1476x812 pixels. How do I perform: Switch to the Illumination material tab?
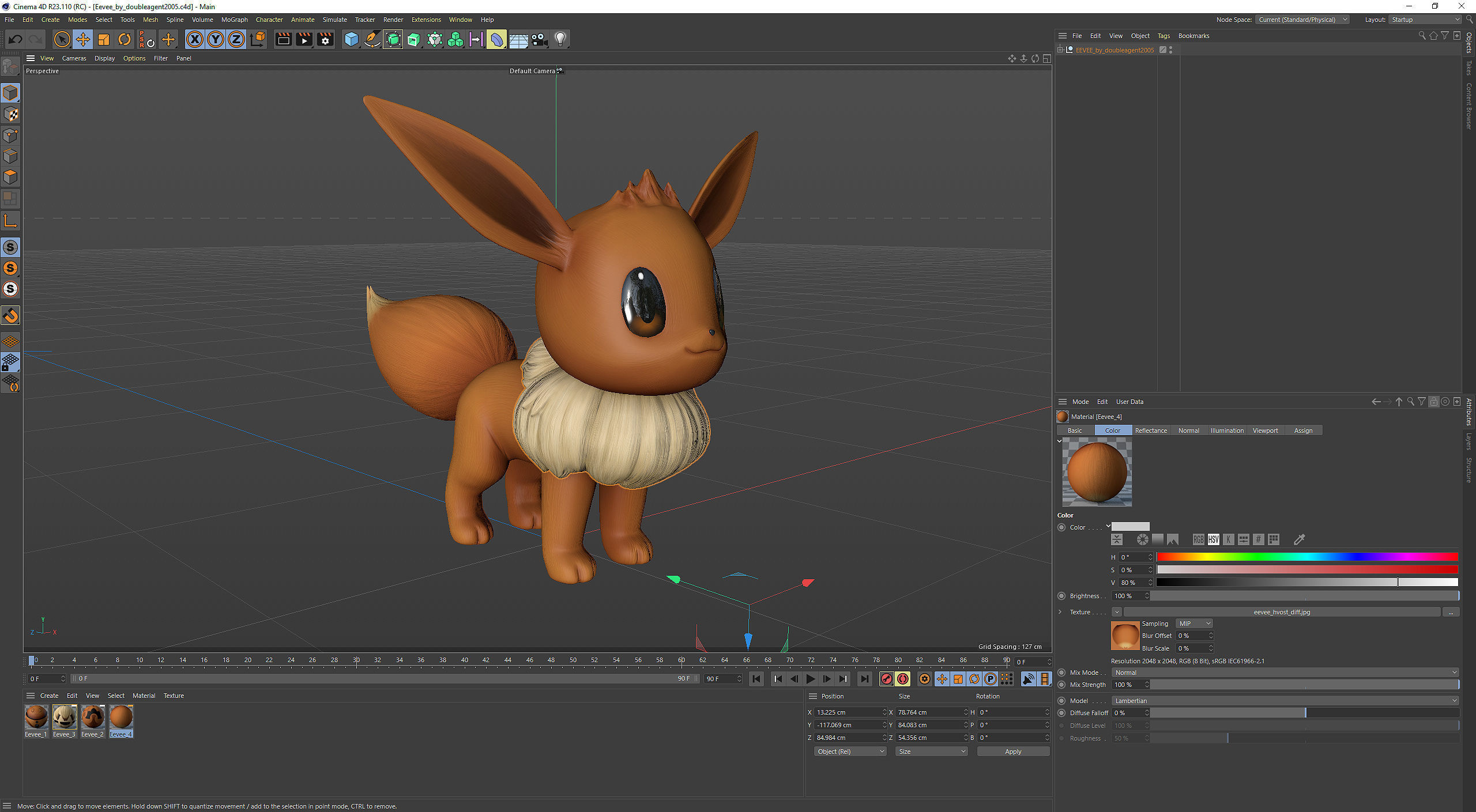(1227, 430)
